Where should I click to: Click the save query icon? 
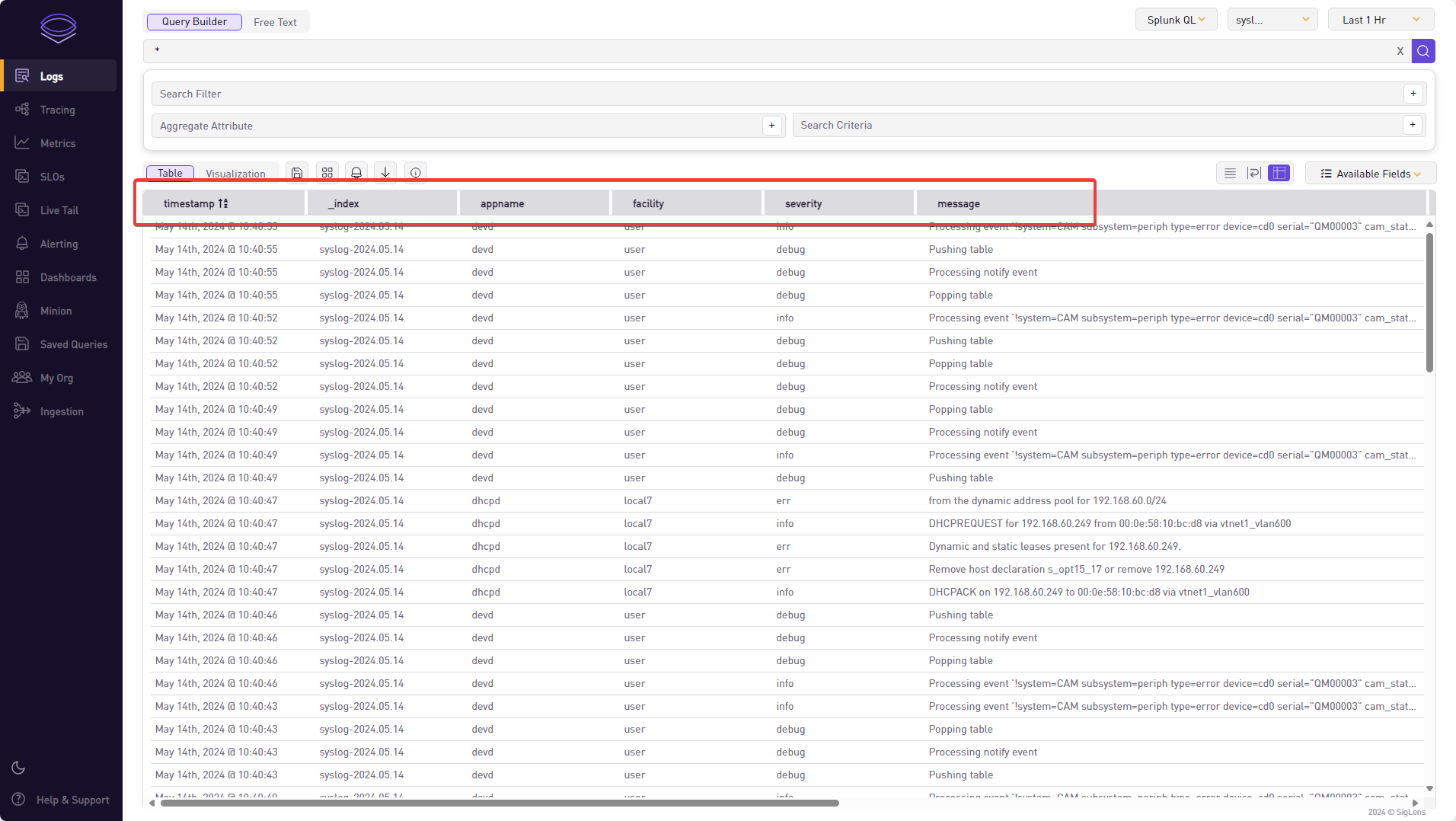[297, 173]
